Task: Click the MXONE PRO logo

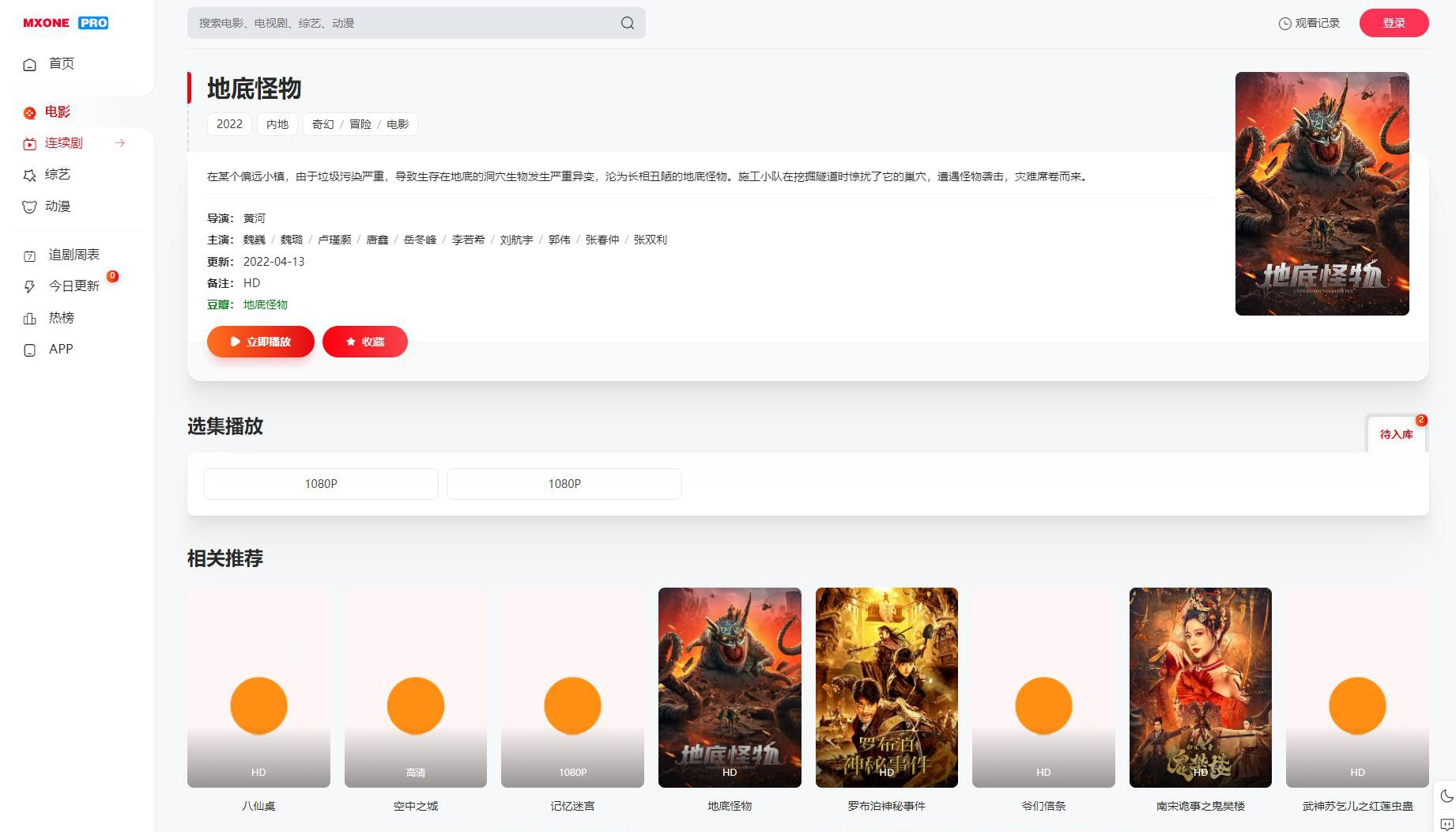Action: pos(65,23)
